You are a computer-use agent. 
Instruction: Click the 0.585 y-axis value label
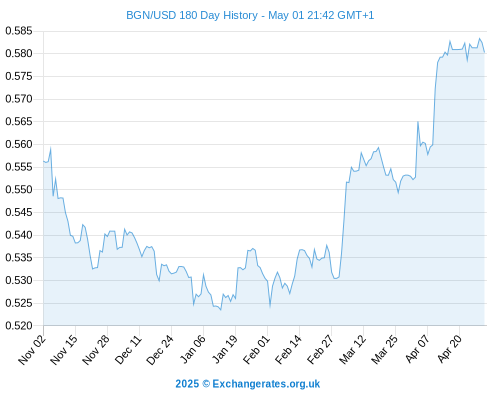tap(19, 31)
